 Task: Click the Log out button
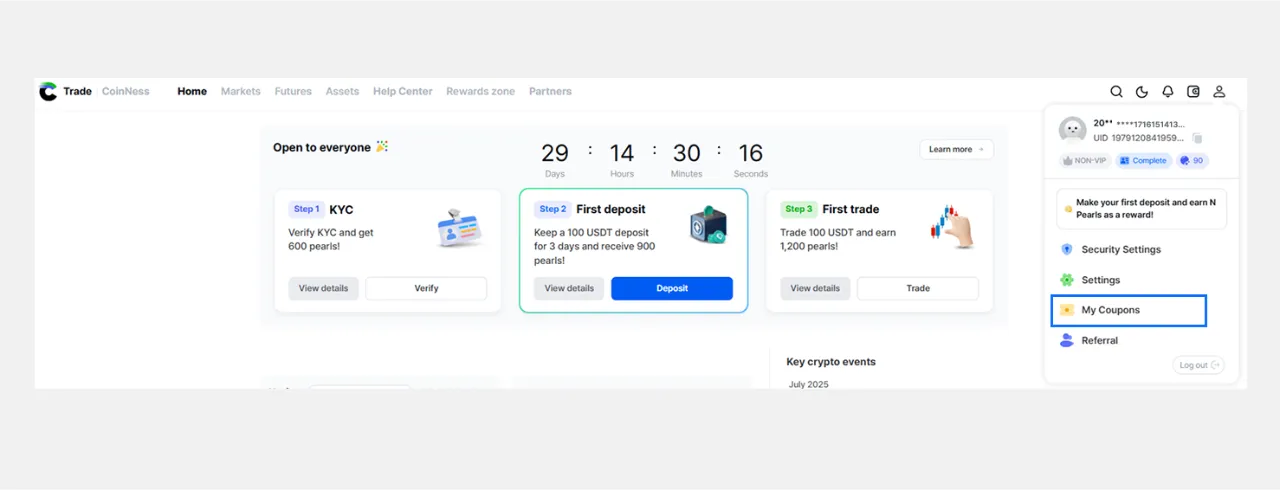(1199, 365)
